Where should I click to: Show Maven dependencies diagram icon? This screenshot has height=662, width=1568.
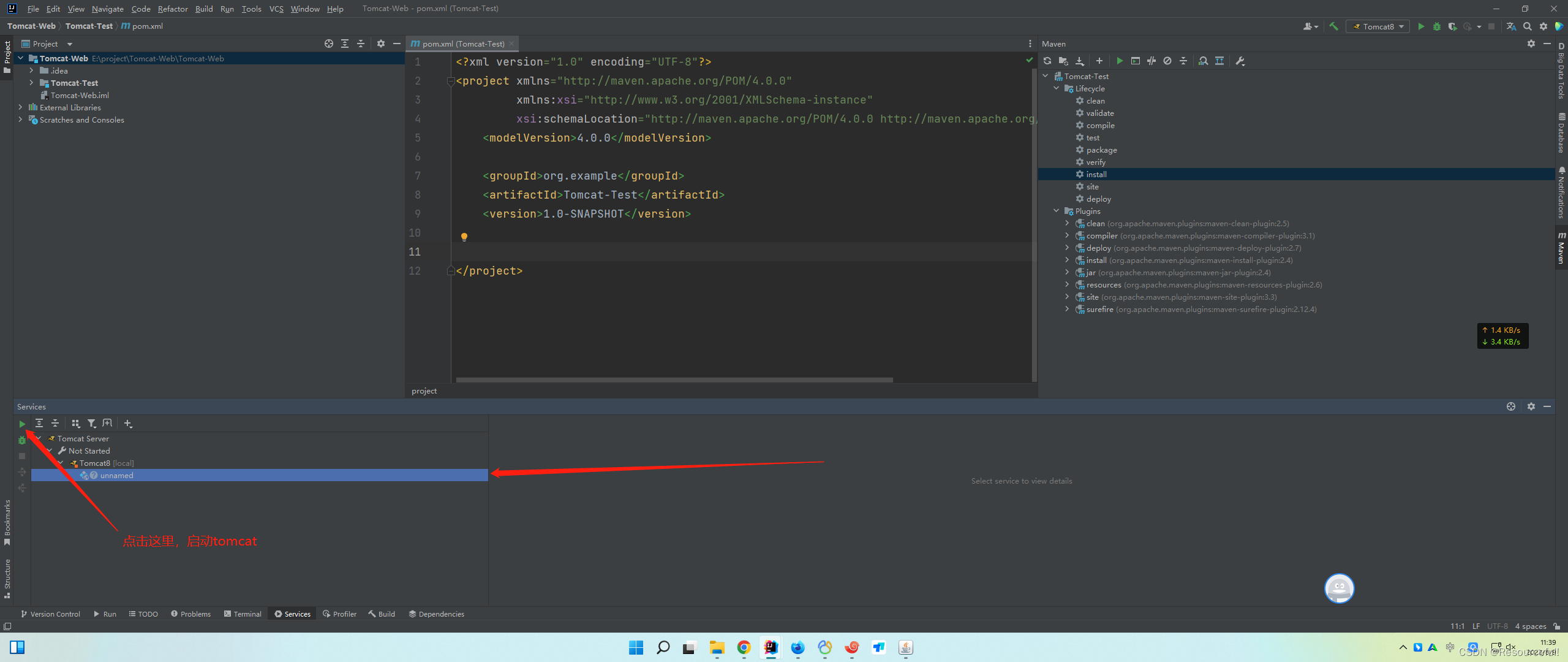[x=1219, y=61]
